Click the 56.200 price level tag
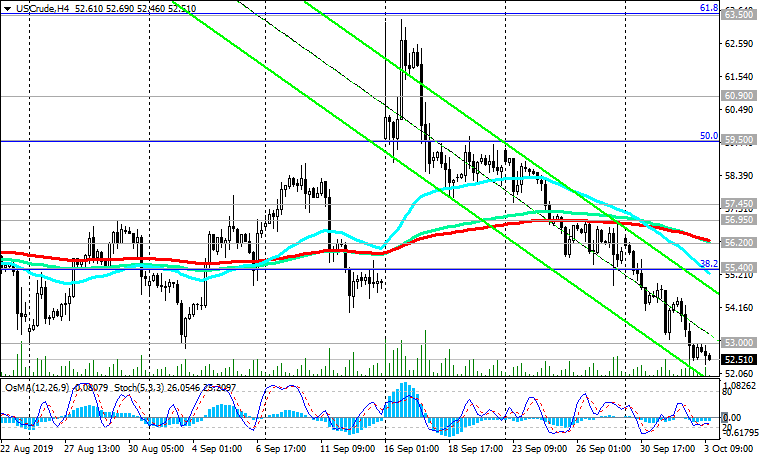Screen dimensions: 760x459 [739, 242]
